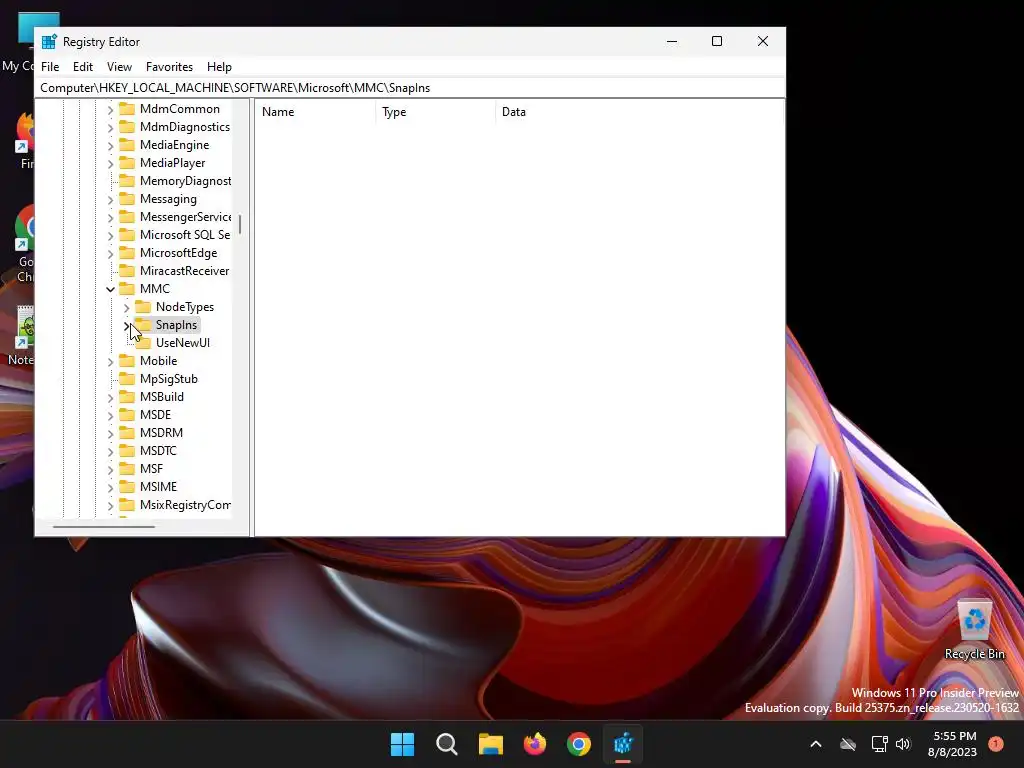Open the File menu
The width and height of the screenshot is (1024, 768).
[50, 67]
